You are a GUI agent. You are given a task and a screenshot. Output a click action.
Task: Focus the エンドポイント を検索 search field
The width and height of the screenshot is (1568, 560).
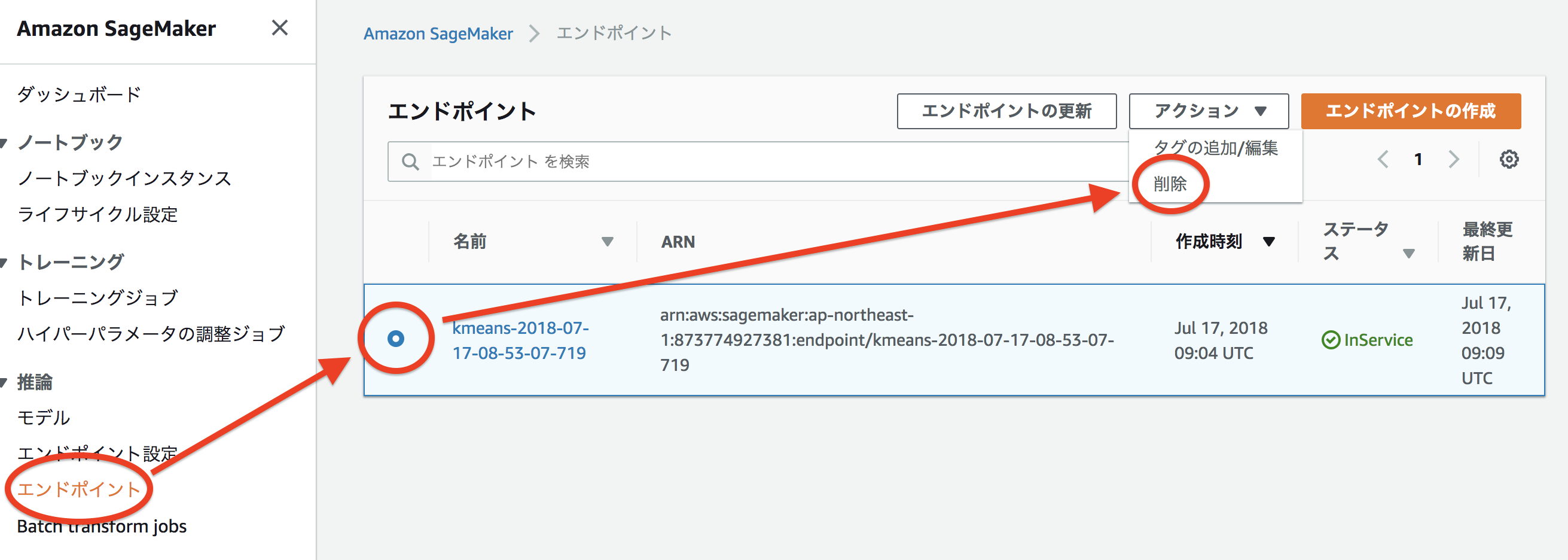[758, 162]
